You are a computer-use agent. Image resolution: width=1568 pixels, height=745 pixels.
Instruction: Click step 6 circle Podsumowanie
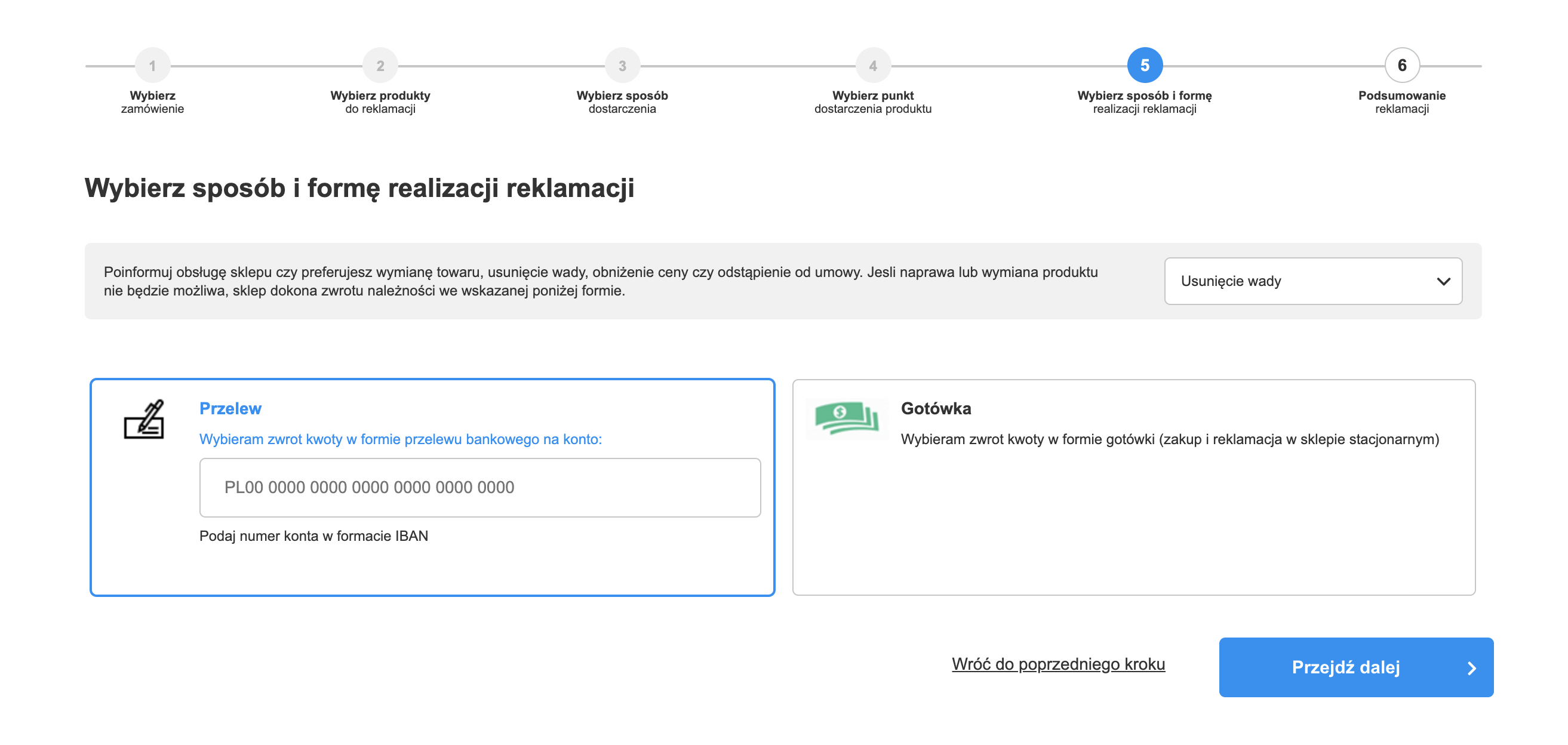pyautogui.click(x=1402, y=65)
